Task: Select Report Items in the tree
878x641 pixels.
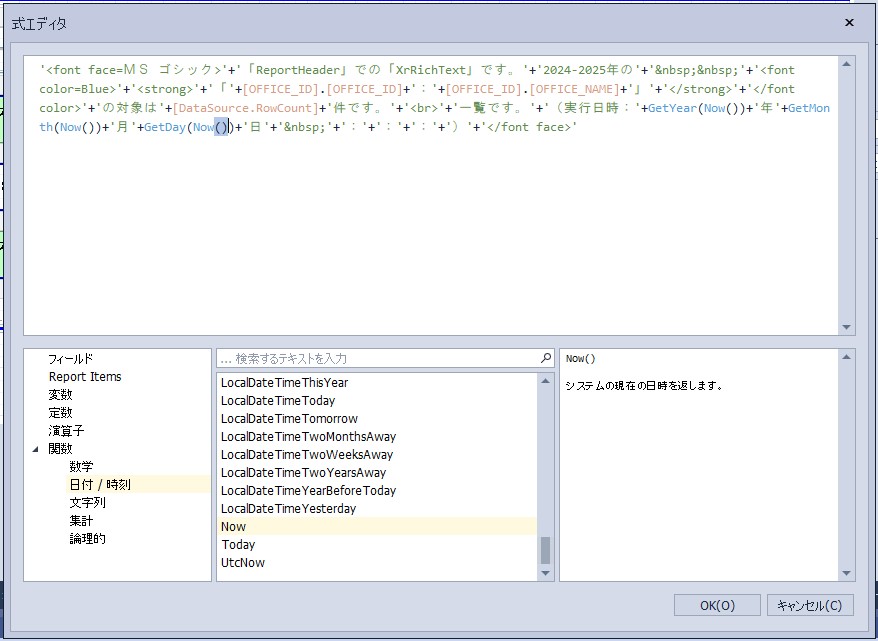Action: click(85, 376)
